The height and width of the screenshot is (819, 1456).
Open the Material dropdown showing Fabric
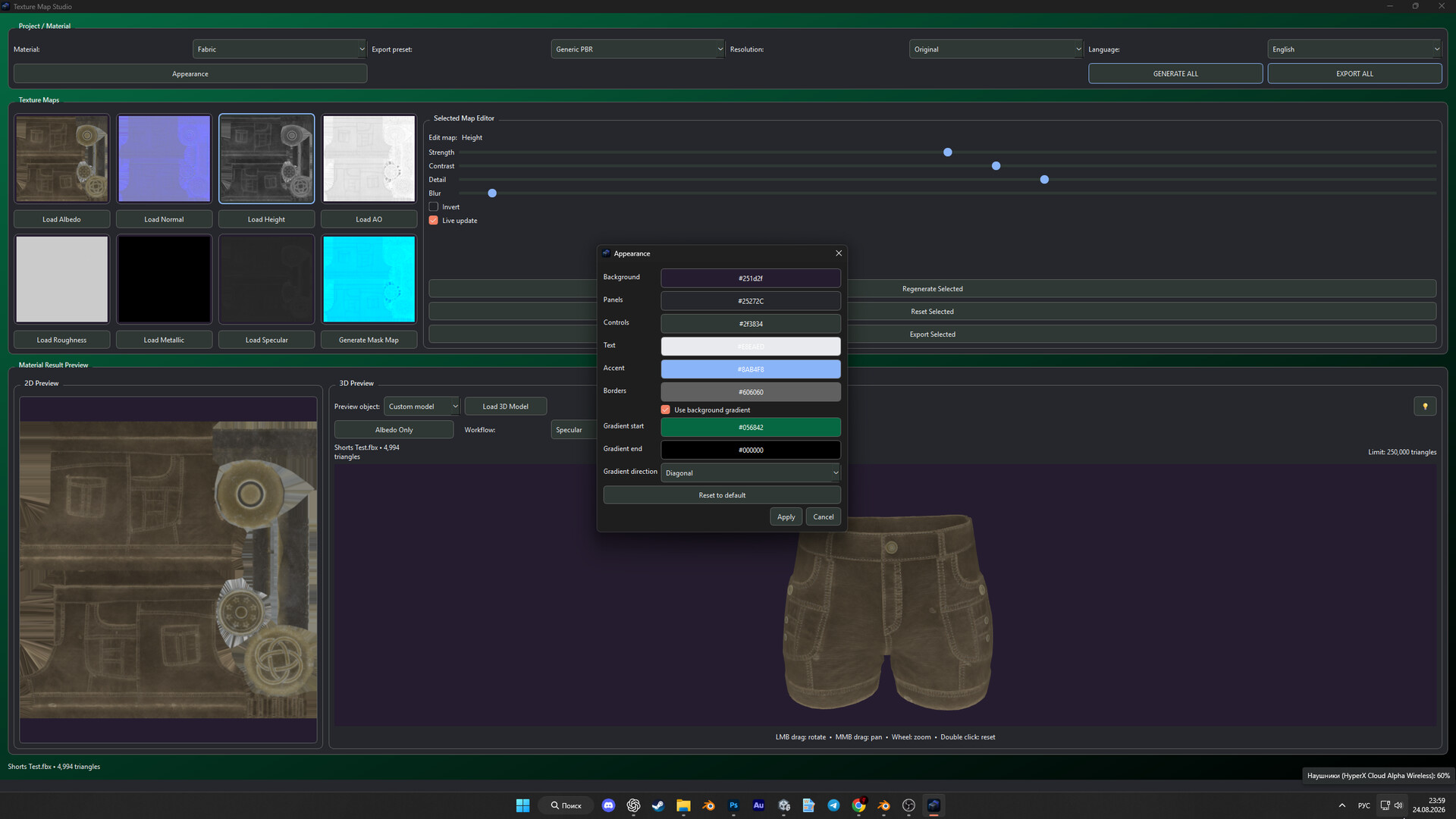tap(279, 49)
